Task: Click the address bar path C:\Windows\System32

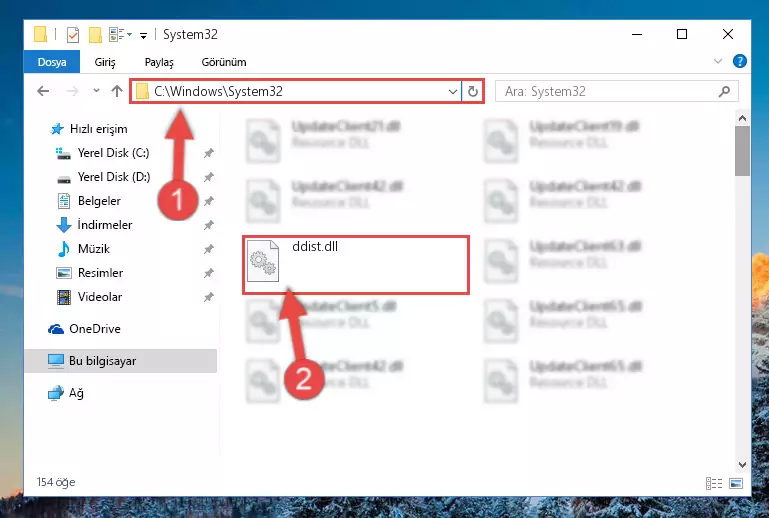Action: pos(218,91)
